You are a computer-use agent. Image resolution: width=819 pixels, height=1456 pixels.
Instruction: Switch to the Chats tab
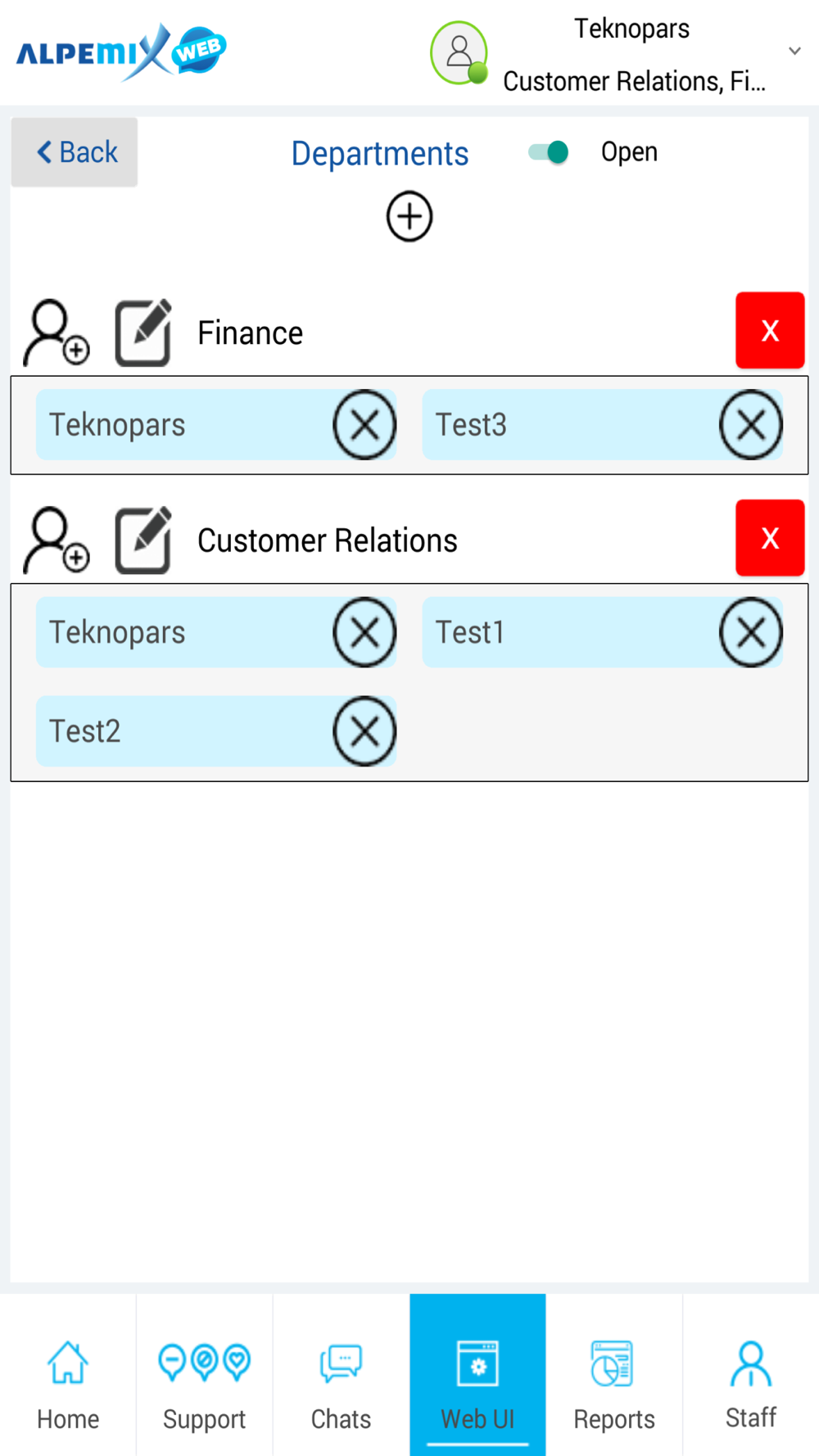(x=341, y=1375)
